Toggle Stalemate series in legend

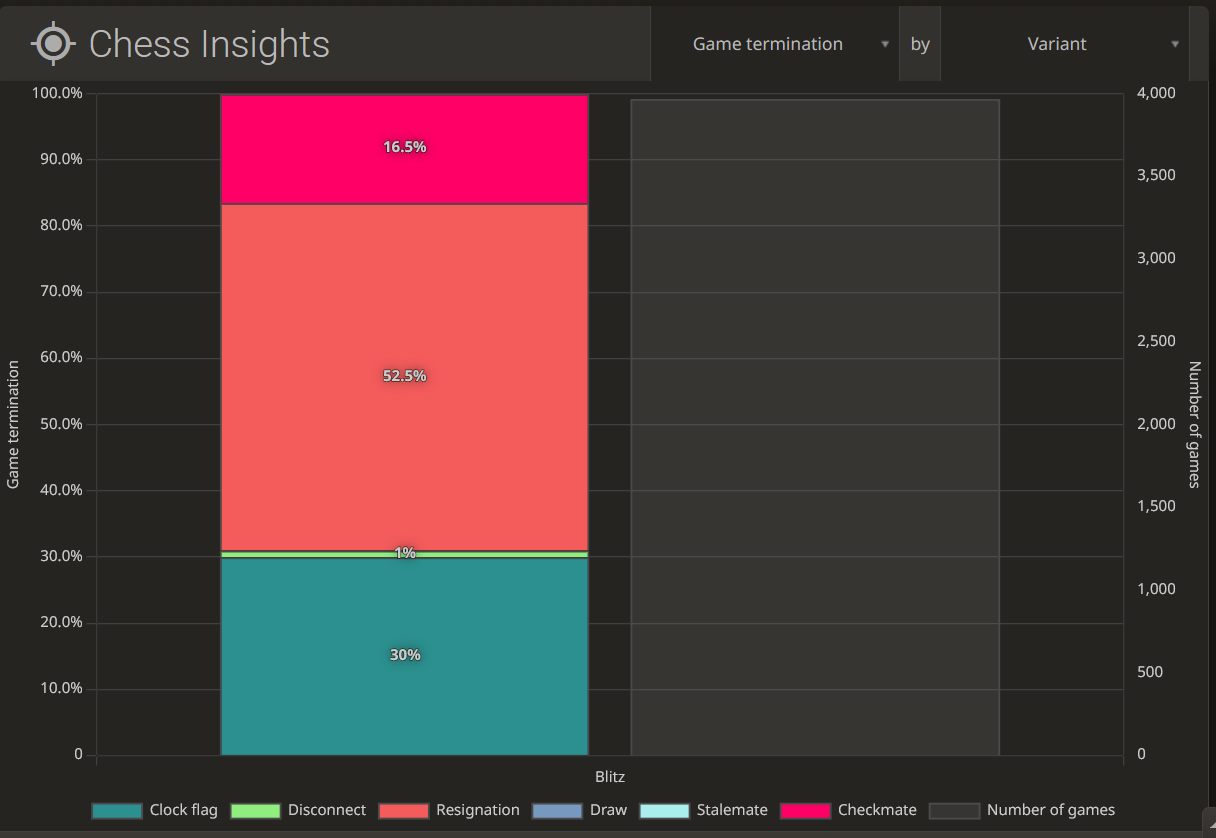[704, 810]
